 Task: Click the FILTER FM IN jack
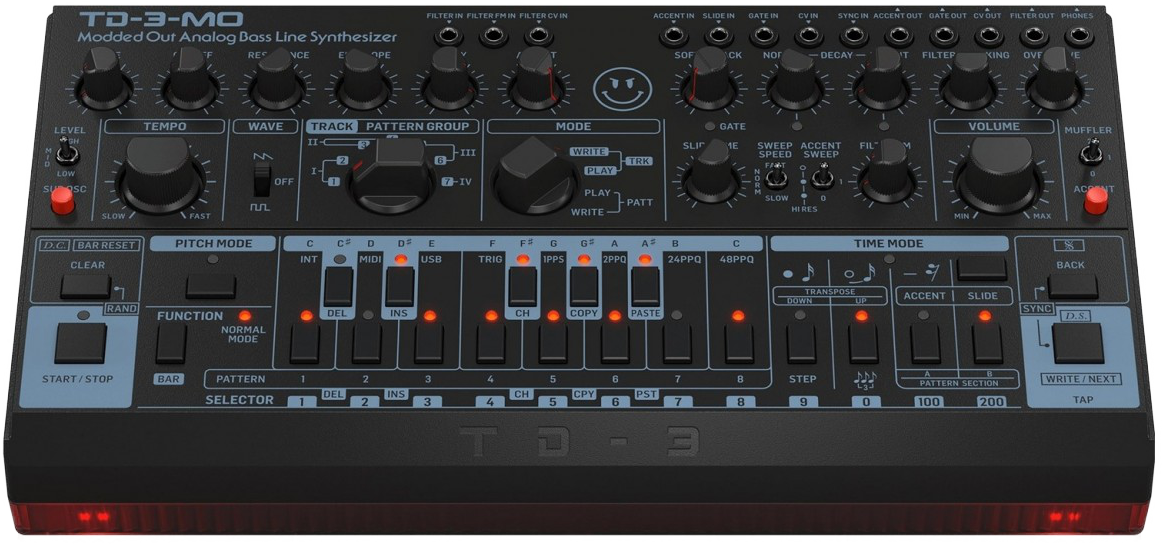[493, 35]
